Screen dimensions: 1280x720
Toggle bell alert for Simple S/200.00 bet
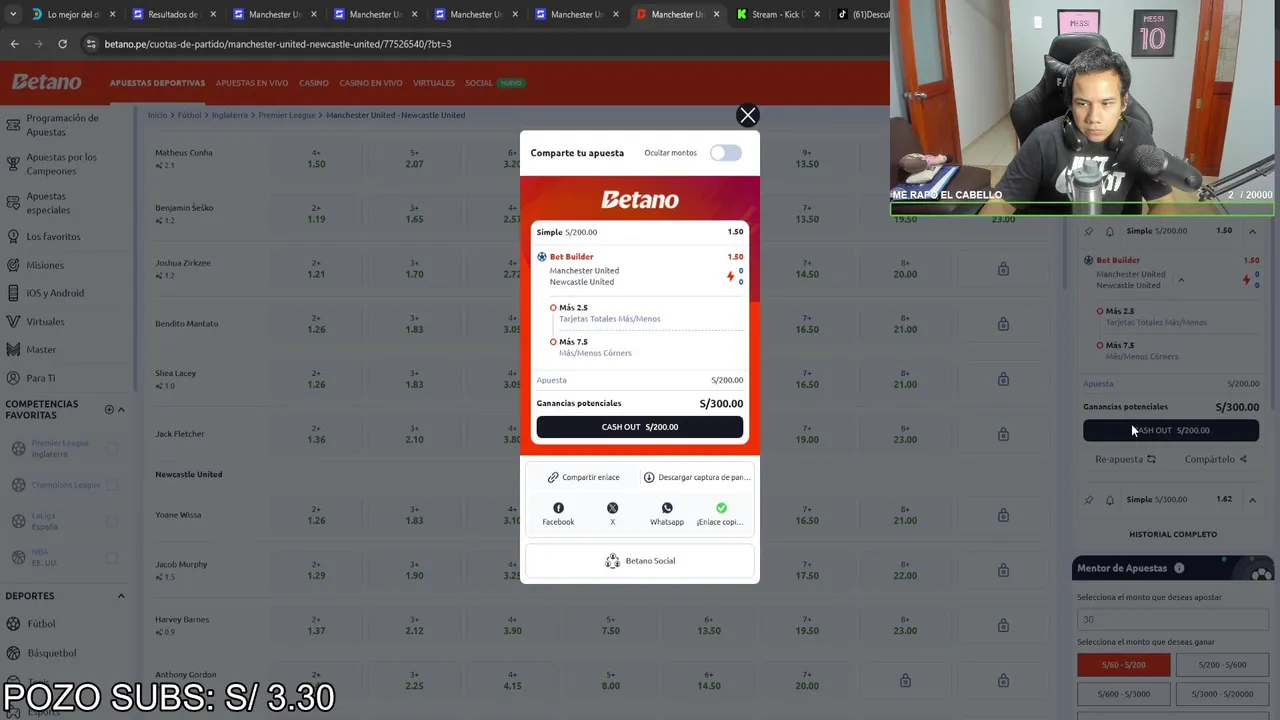click(x=1109, y=231)
